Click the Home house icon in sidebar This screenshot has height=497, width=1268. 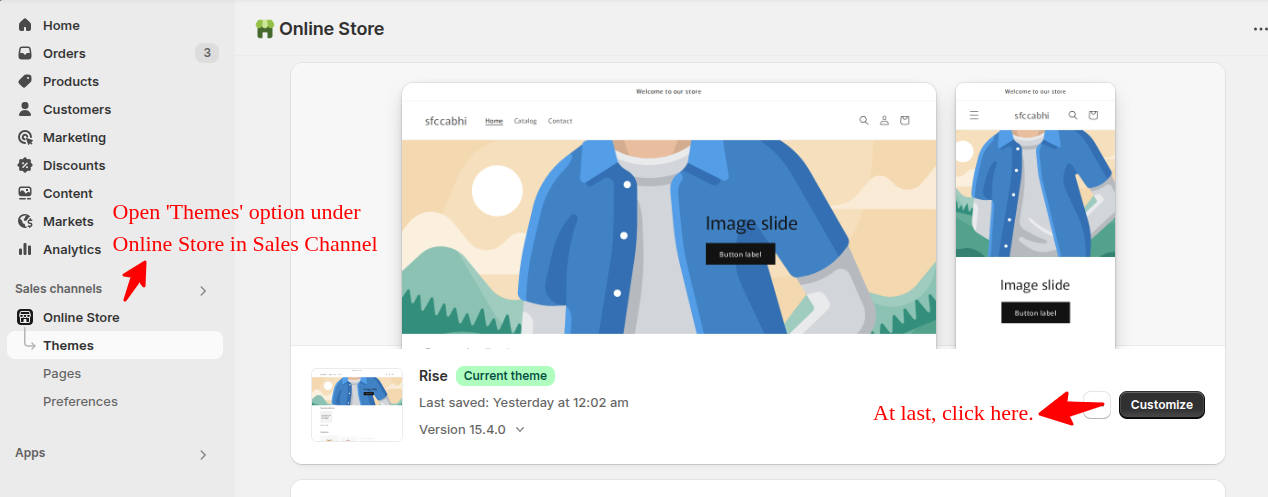click(25, 25)
